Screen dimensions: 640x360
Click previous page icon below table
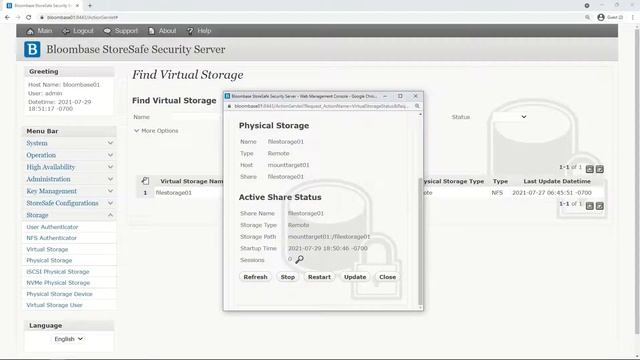[x=589, y=206]
